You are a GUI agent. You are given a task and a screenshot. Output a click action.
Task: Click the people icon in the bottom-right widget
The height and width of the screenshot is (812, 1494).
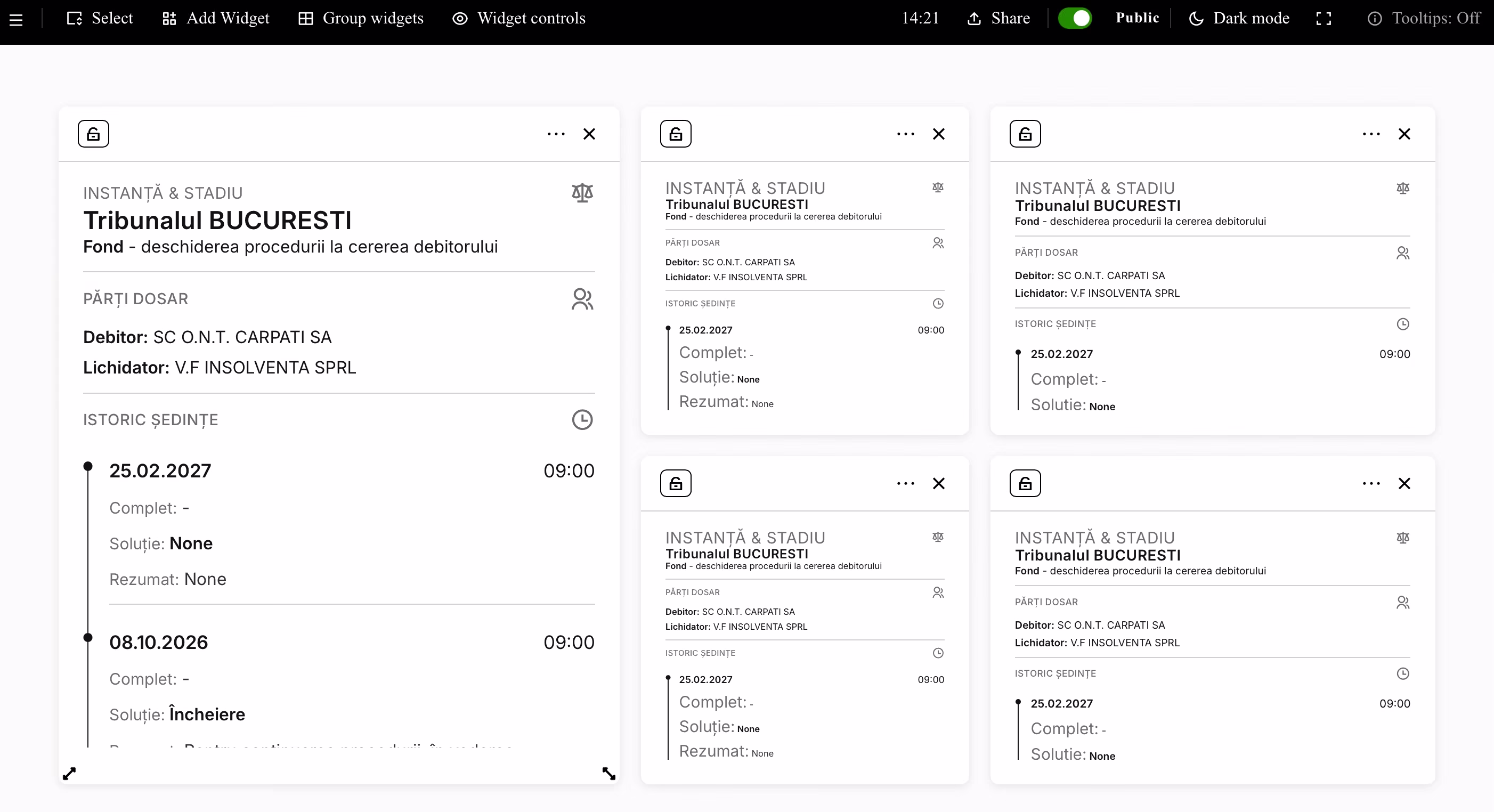coord(1403,603)
